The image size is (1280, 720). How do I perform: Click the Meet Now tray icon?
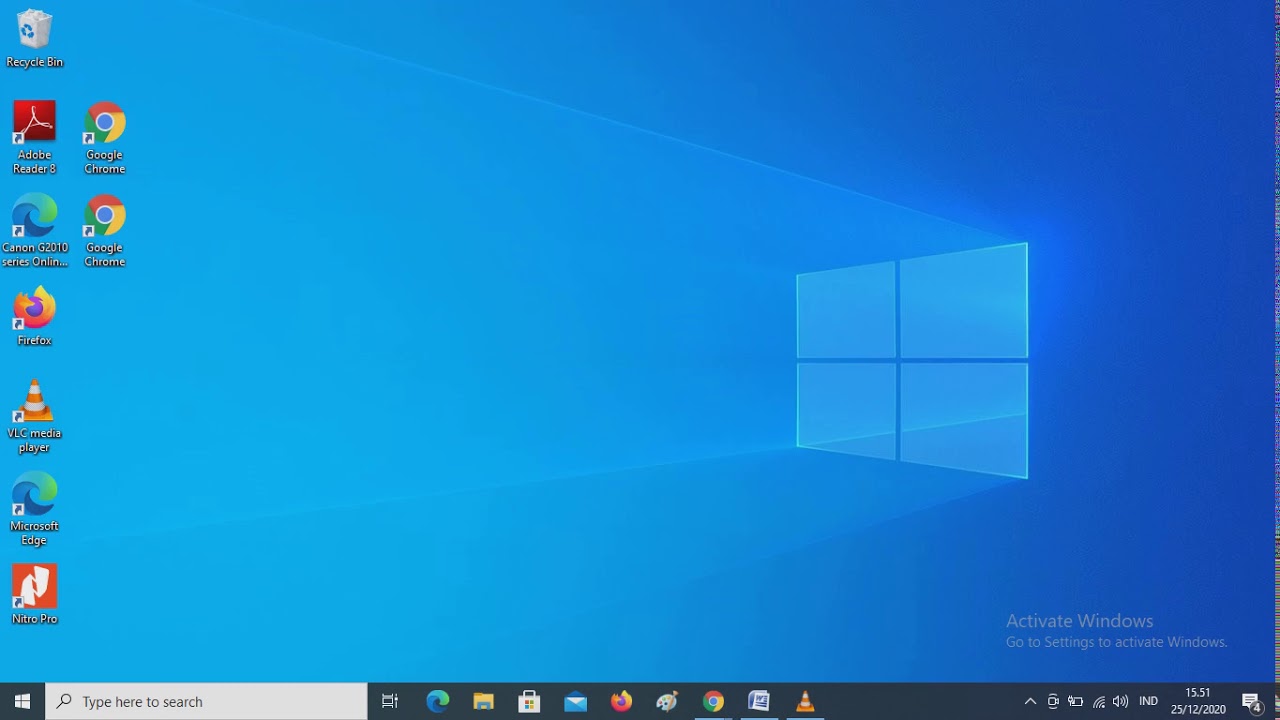coord(1053,701)
